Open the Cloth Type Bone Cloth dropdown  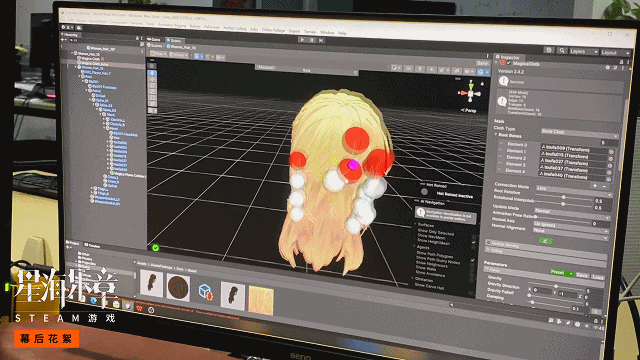tap(579, 133)
